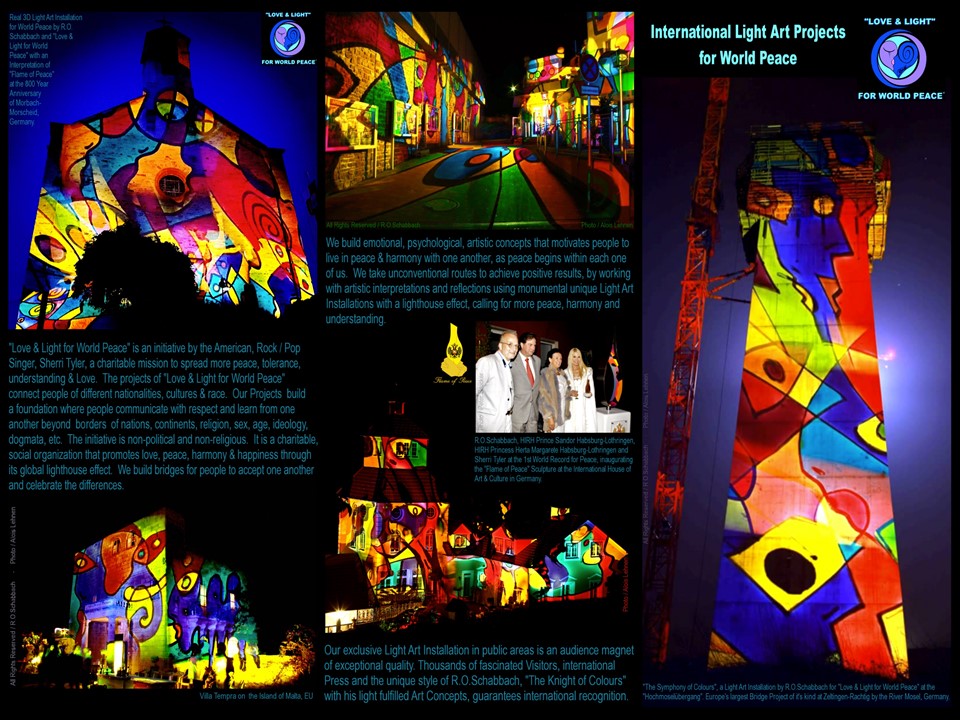This screenshot has height=720, width=960.
Task: Select the "We build emotional, psychological" paragraph
Action: click(479, 280)
